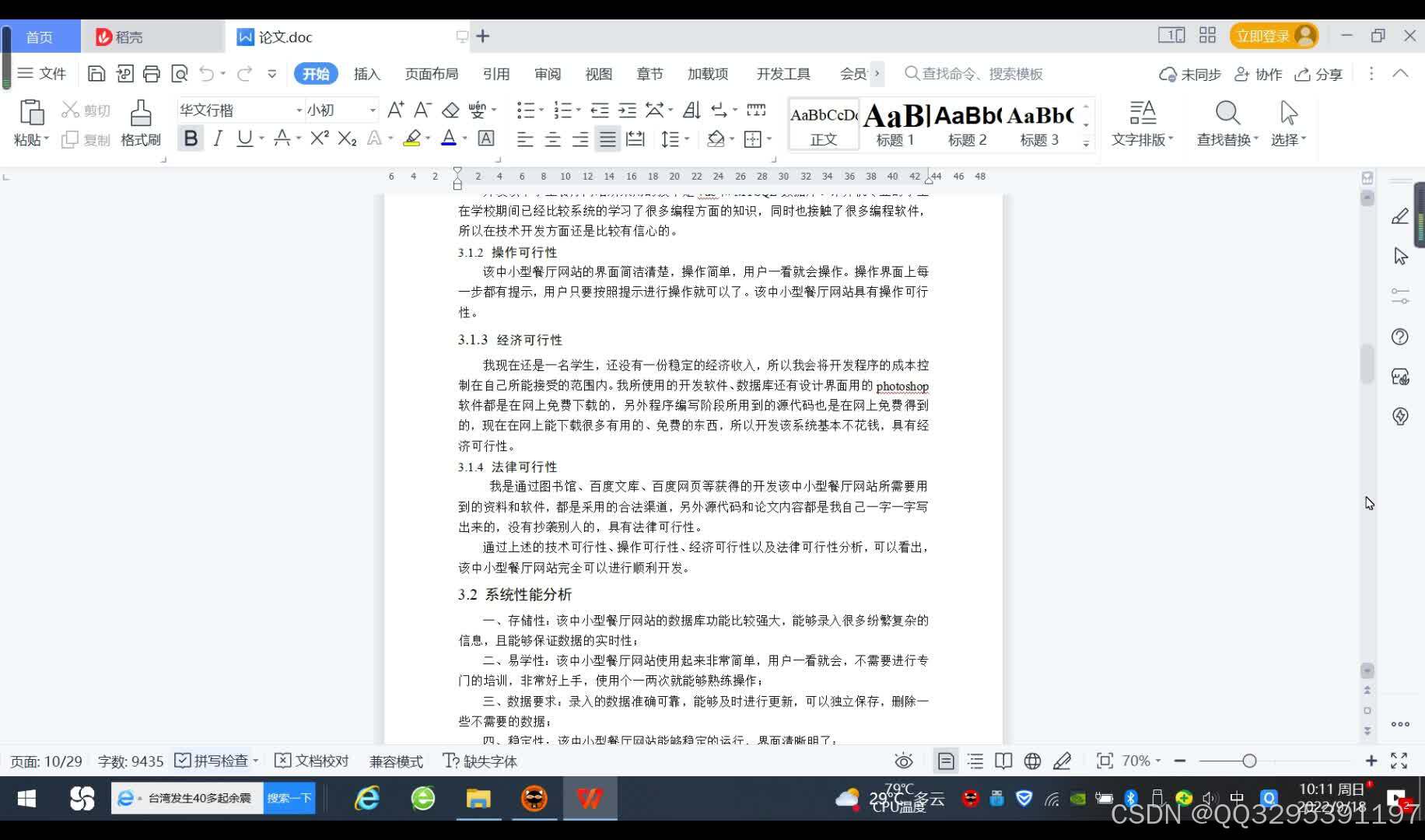Click the 协作 collaborate button

1258,74
